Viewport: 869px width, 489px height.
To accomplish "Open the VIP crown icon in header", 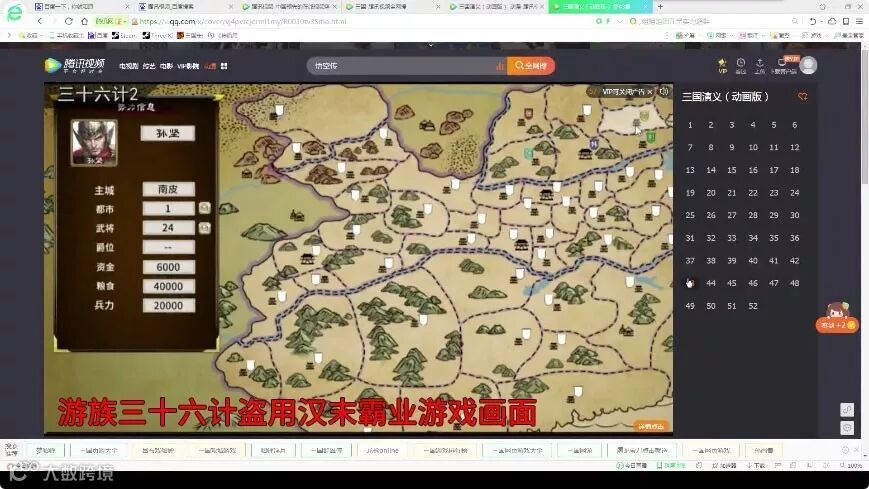I will click(x=722, y=65).
